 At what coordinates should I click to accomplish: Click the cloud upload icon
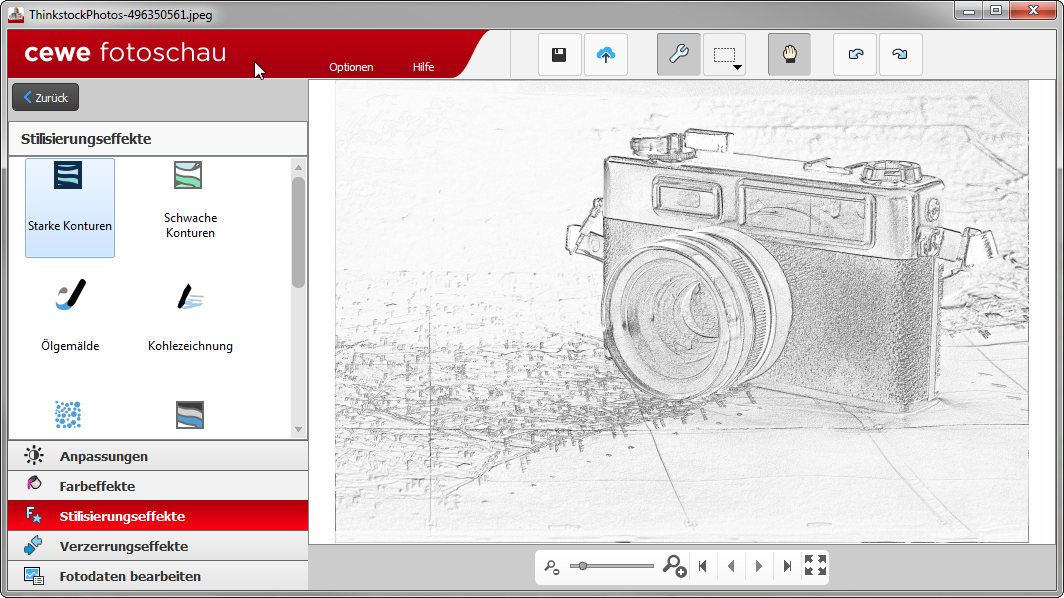coord(605,55)
